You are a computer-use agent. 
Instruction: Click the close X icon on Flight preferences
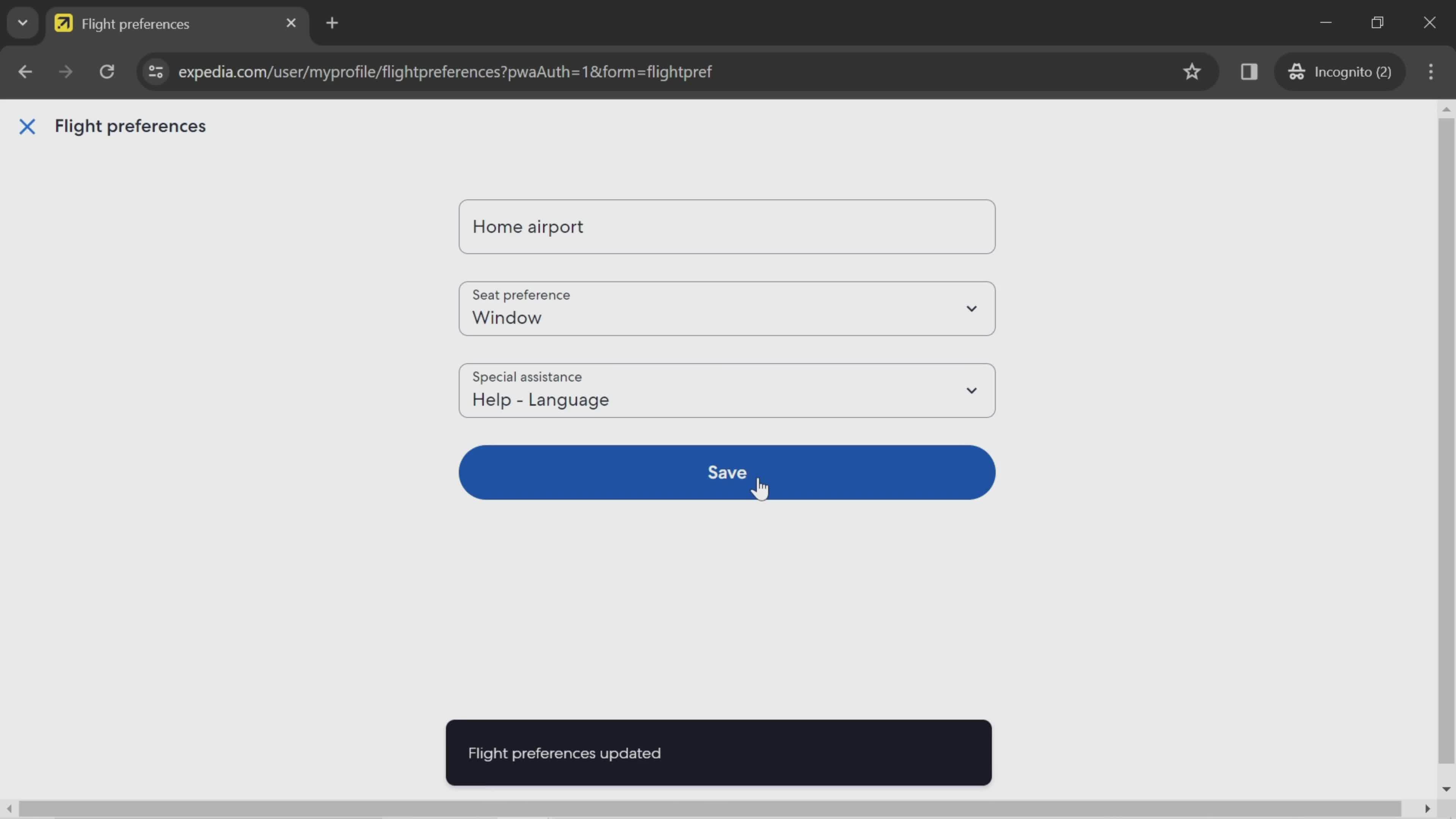[x=26, y=125]
